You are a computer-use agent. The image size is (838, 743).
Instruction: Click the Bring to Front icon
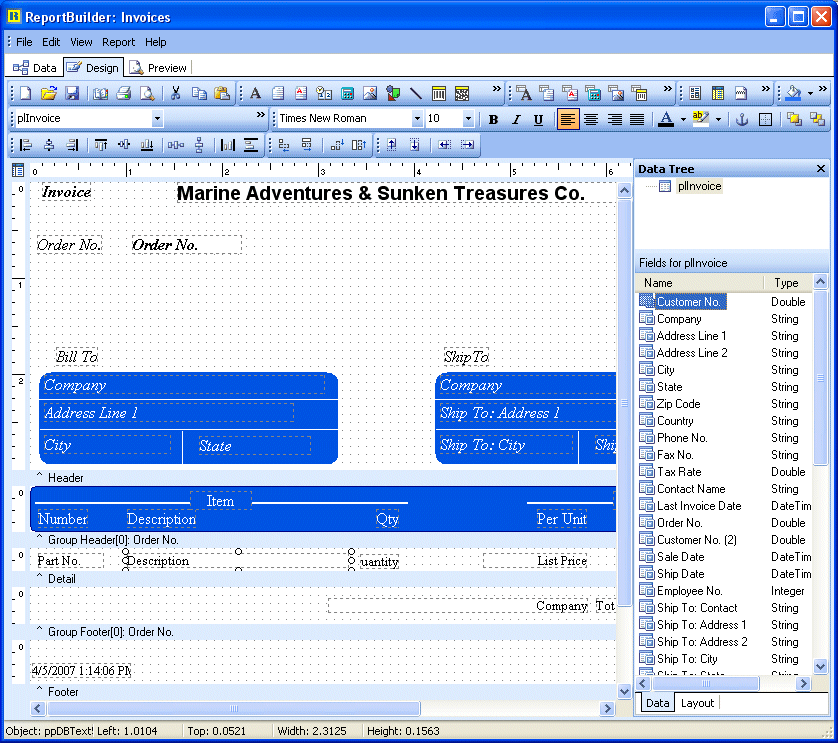[794, 119]
